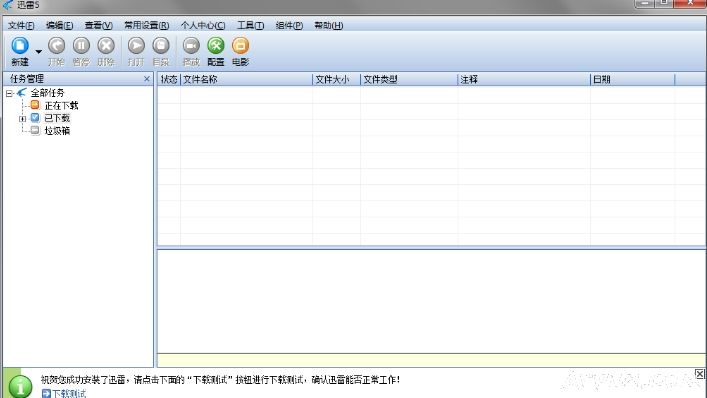Select 正在下载 in the task tree
The image size is (707, 398).
click(x=61, y=105)
